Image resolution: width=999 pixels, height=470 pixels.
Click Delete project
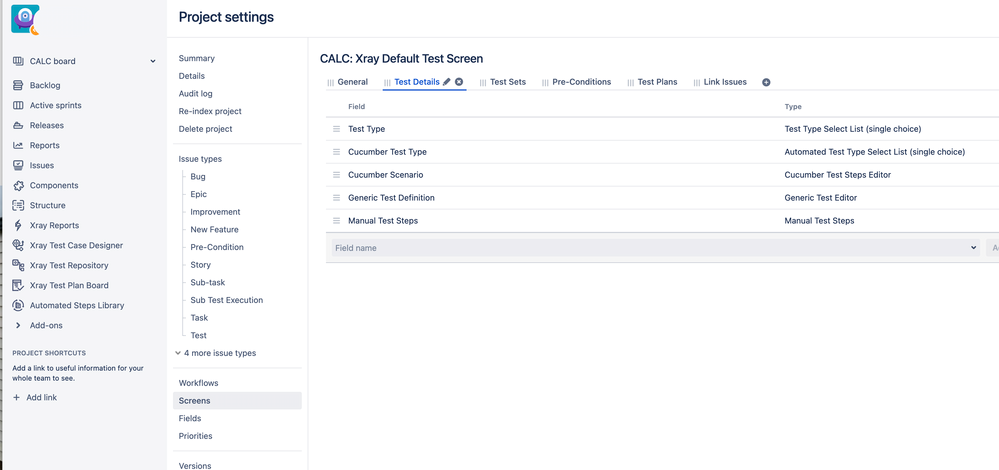coord(205,129)
